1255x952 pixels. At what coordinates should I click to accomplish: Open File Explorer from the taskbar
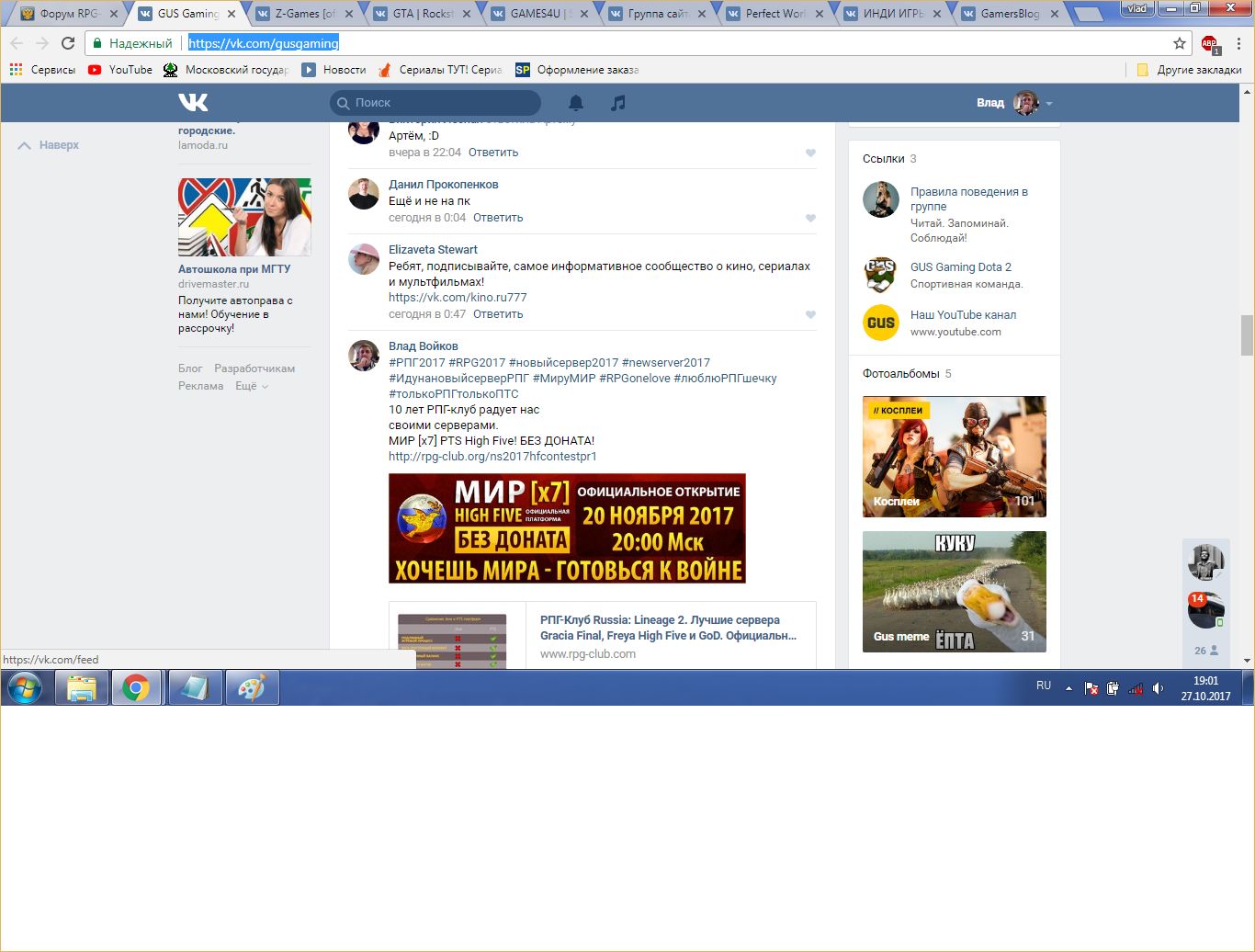coord(82,687)
